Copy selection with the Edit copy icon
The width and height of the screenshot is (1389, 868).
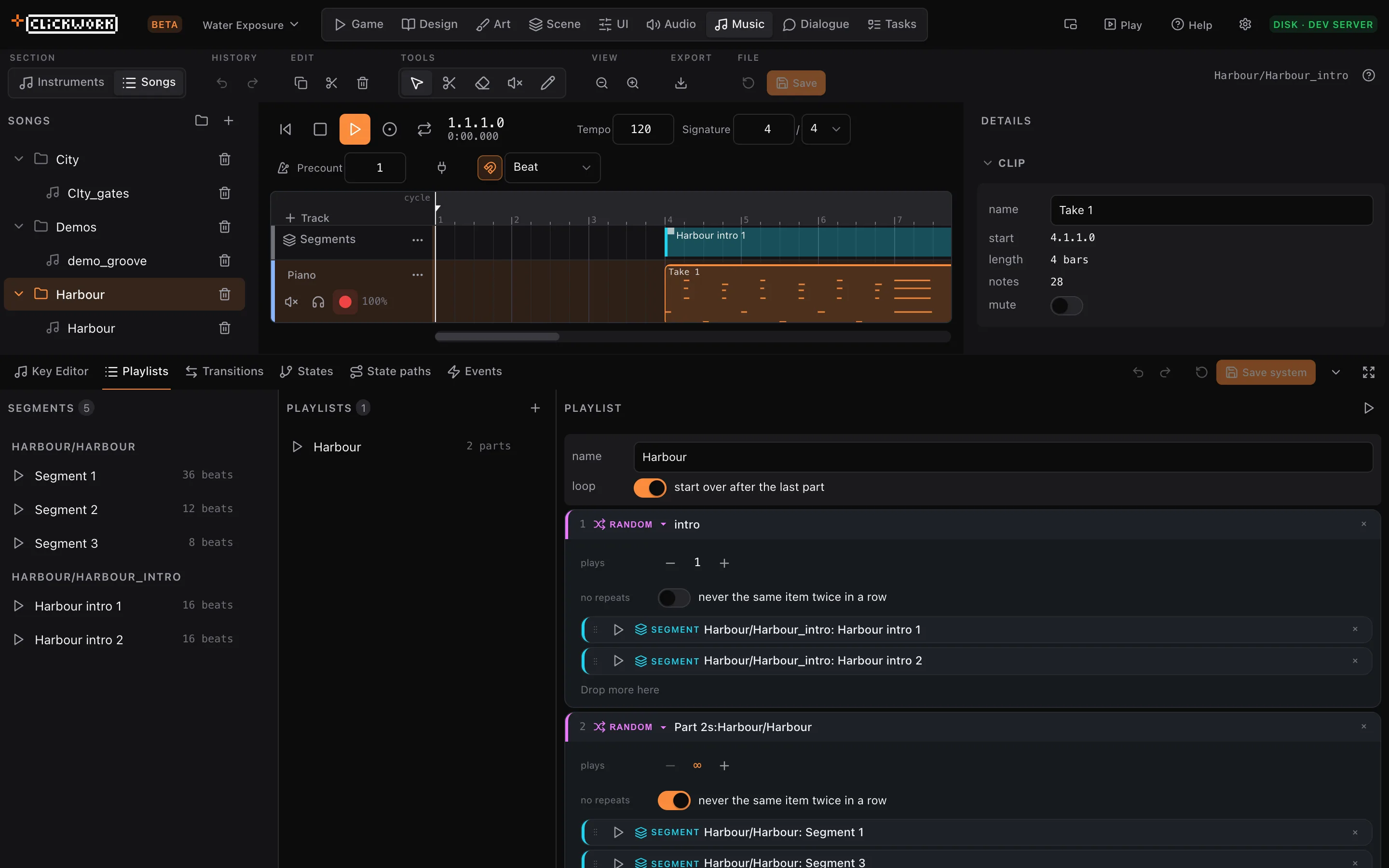click(301, 83)
